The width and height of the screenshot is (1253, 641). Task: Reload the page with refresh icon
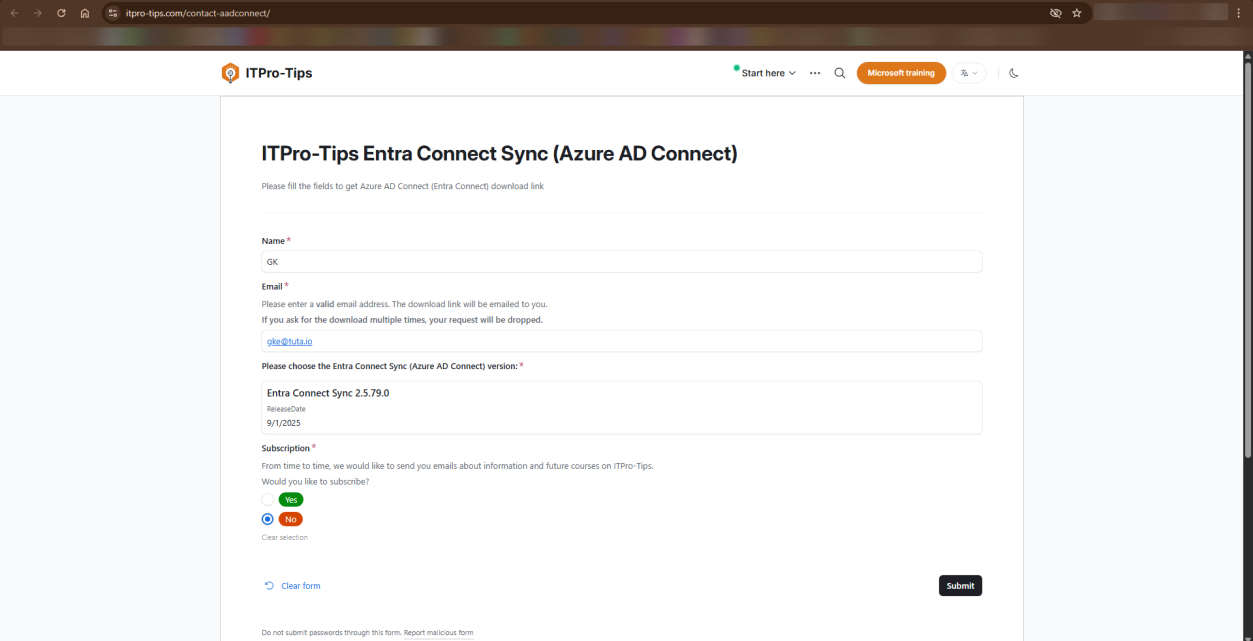click(62, 13)
